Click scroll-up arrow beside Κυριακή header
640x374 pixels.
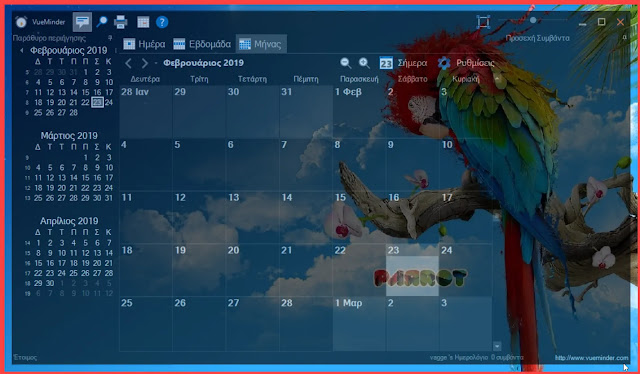pos(497,79)
